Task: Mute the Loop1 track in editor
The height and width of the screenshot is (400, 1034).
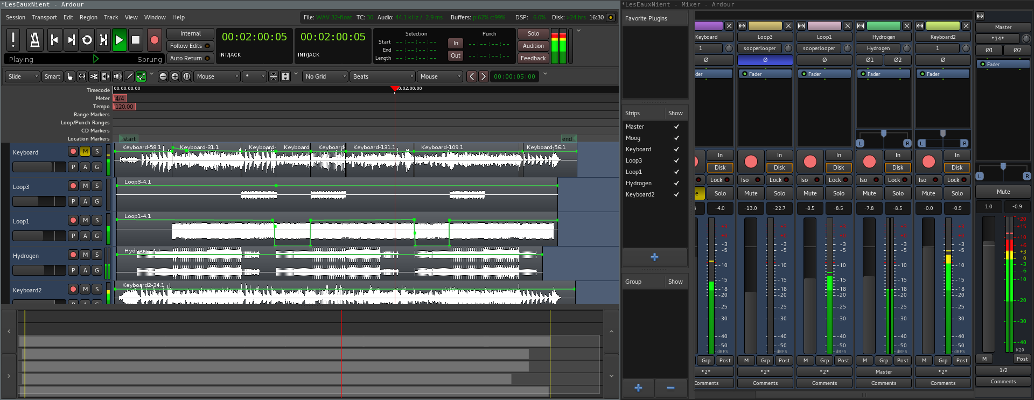Action: click(85, 220)
